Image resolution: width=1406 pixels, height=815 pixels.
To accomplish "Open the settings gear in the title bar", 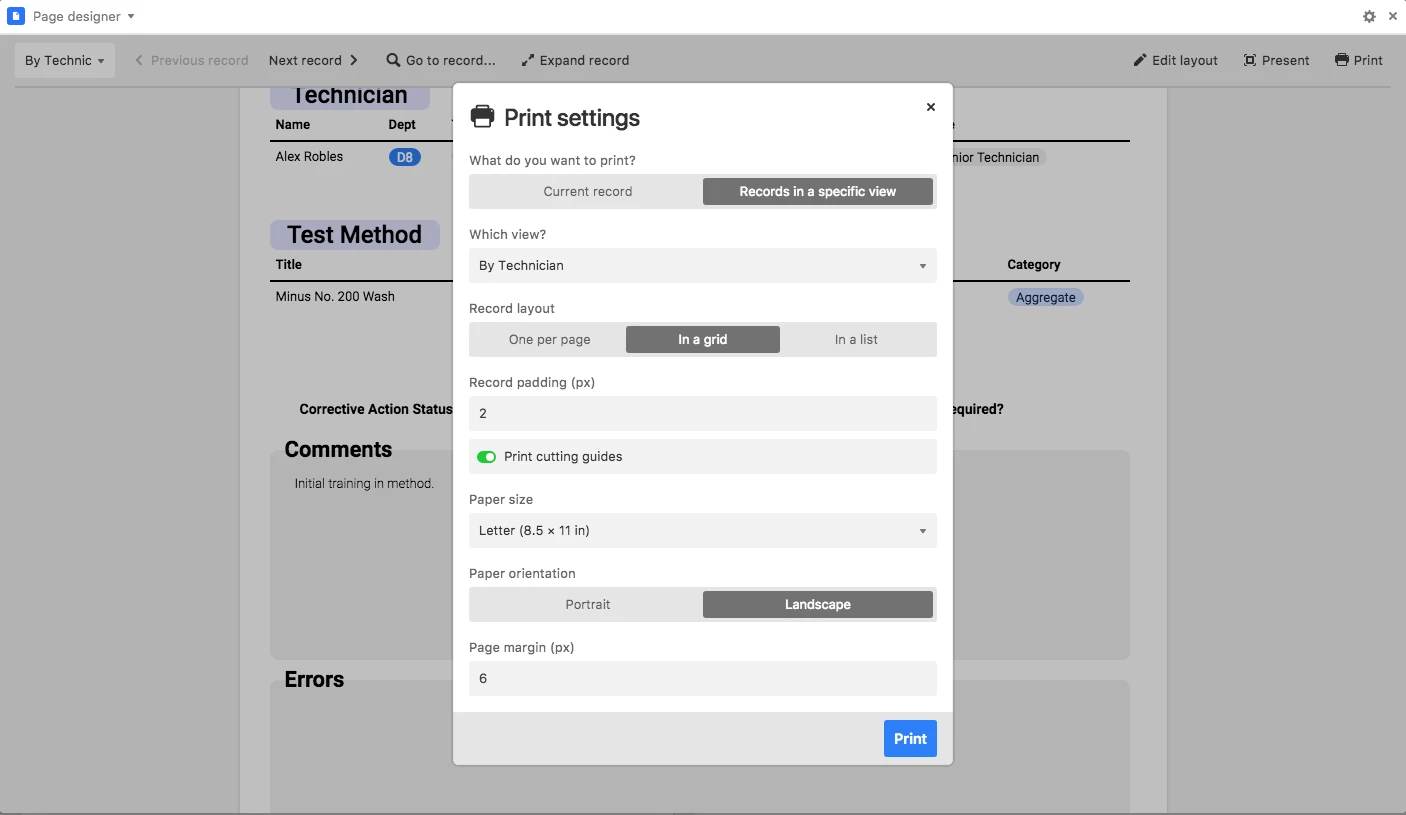I will (x=1369, y=17).
